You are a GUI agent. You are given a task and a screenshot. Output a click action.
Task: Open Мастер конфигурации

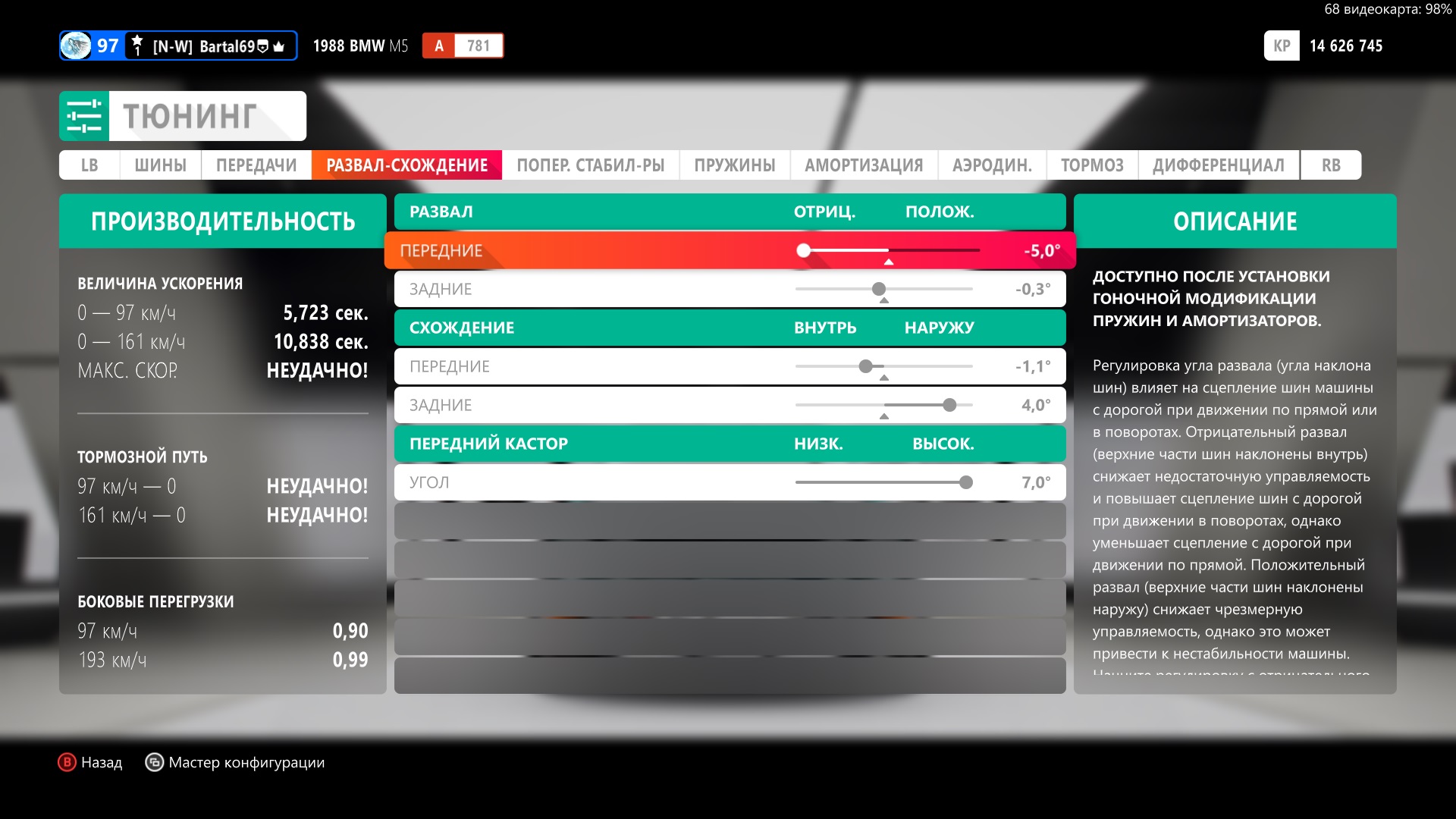pyautogui.click(x=246, y=762)
